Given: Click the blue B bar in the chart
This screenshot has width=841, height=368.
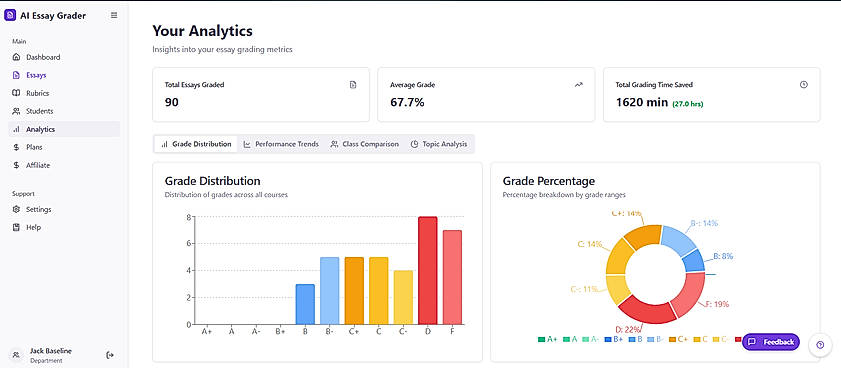Looking at the screenshot, I should click(x=305, y=304).
